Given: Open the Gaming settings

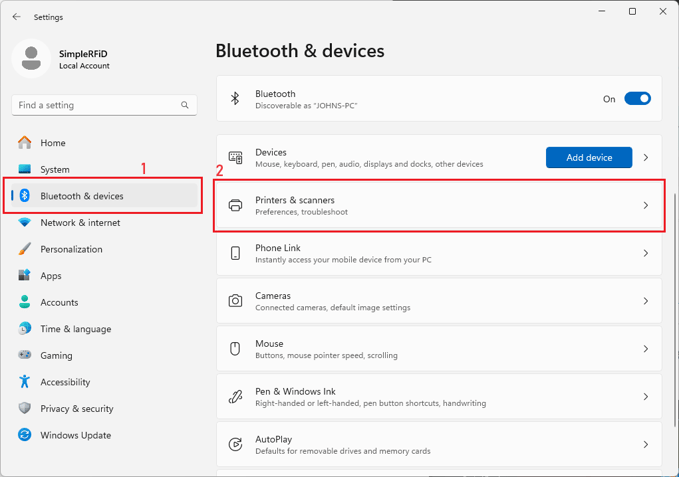Looking at the screenshot, I should 104,355.
